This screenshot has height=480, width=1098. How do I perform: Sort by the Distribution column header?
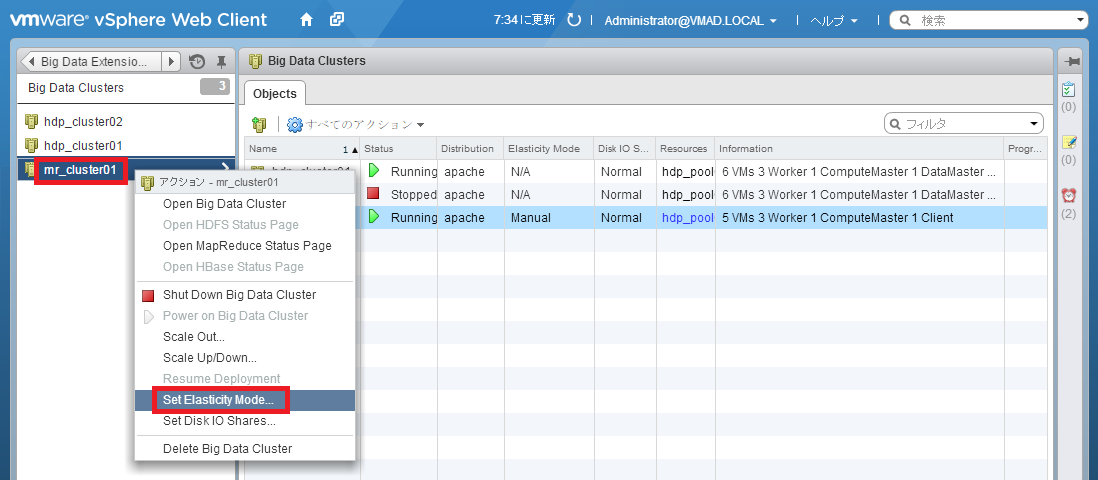pyautogui.click(x=469, y=149)
